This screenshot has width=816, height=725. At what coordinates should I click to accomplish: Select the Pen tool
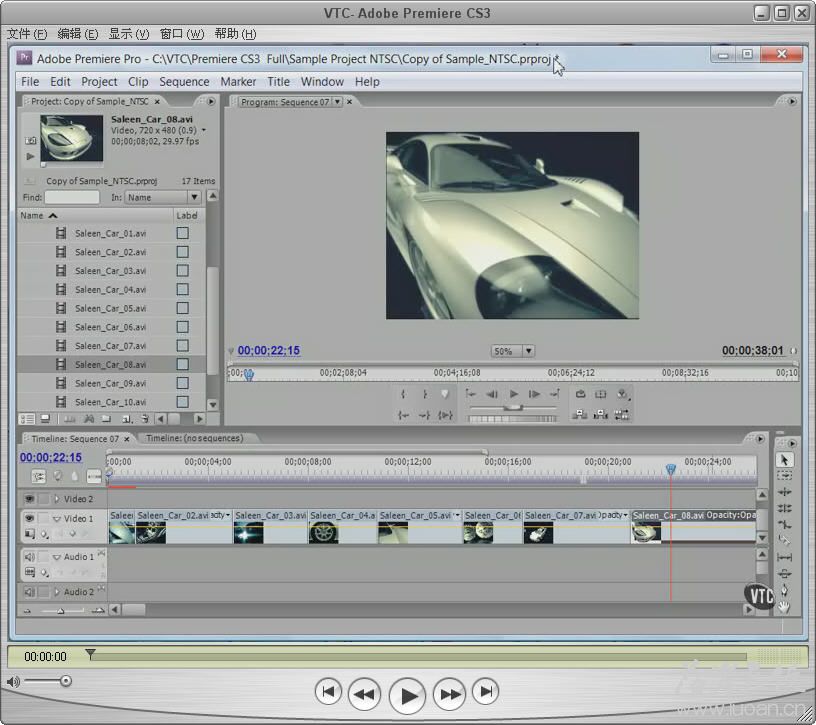(784, 590)
